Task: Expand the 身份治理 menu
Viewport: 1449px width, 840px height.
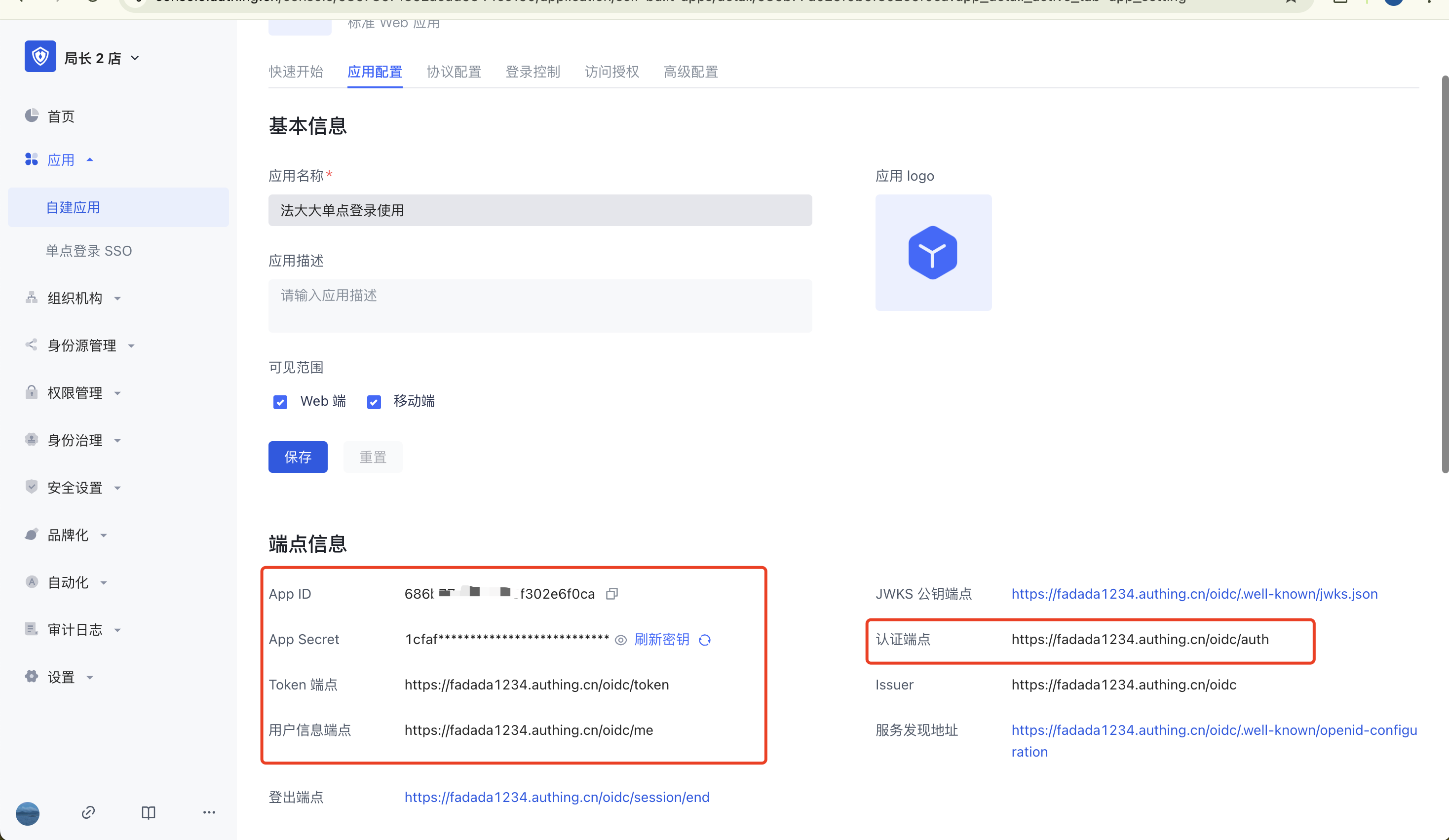Action: click(117, 440)
